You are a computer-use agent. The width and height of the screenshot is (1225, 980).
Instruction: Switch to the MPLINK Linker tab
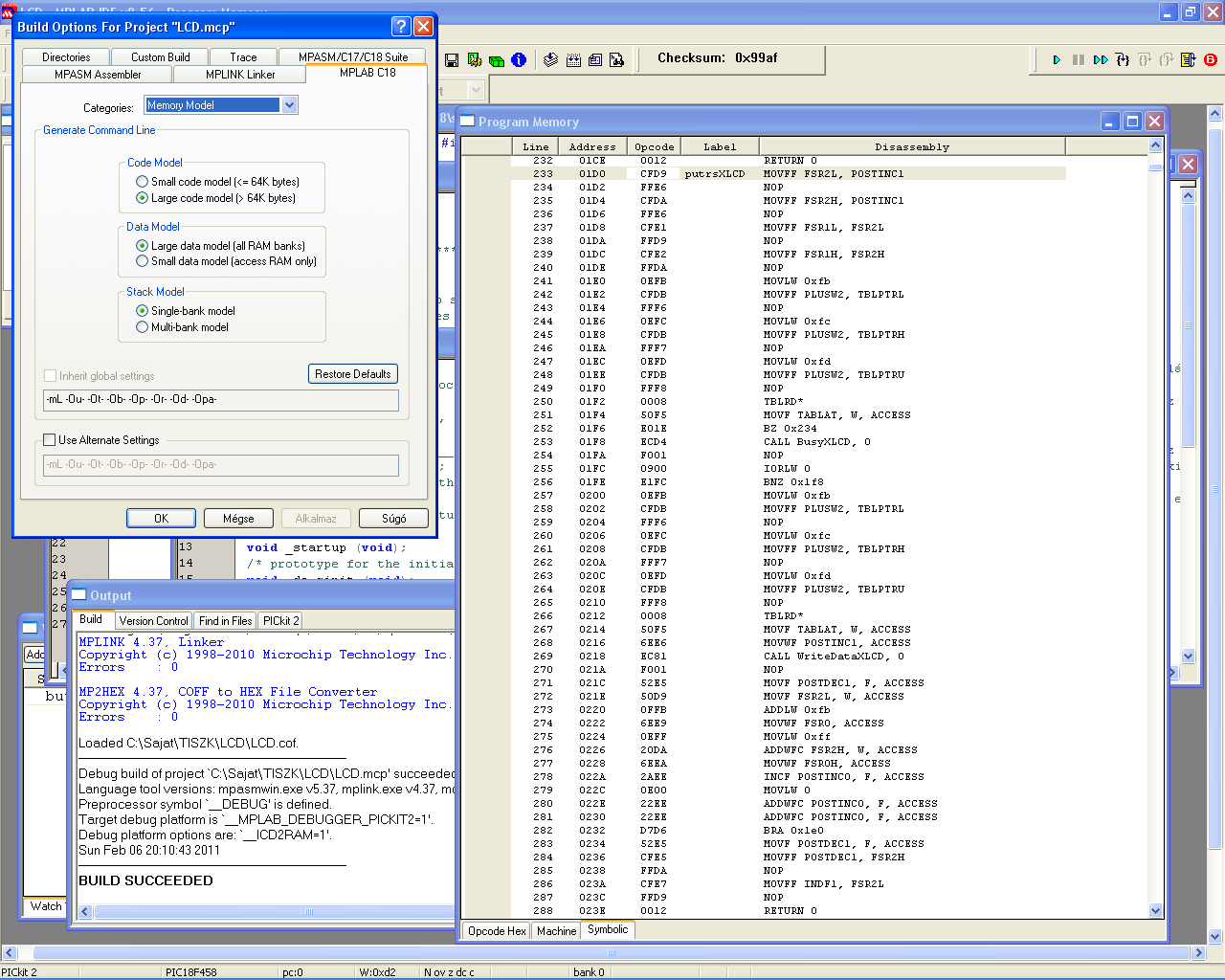coord(240,75)
